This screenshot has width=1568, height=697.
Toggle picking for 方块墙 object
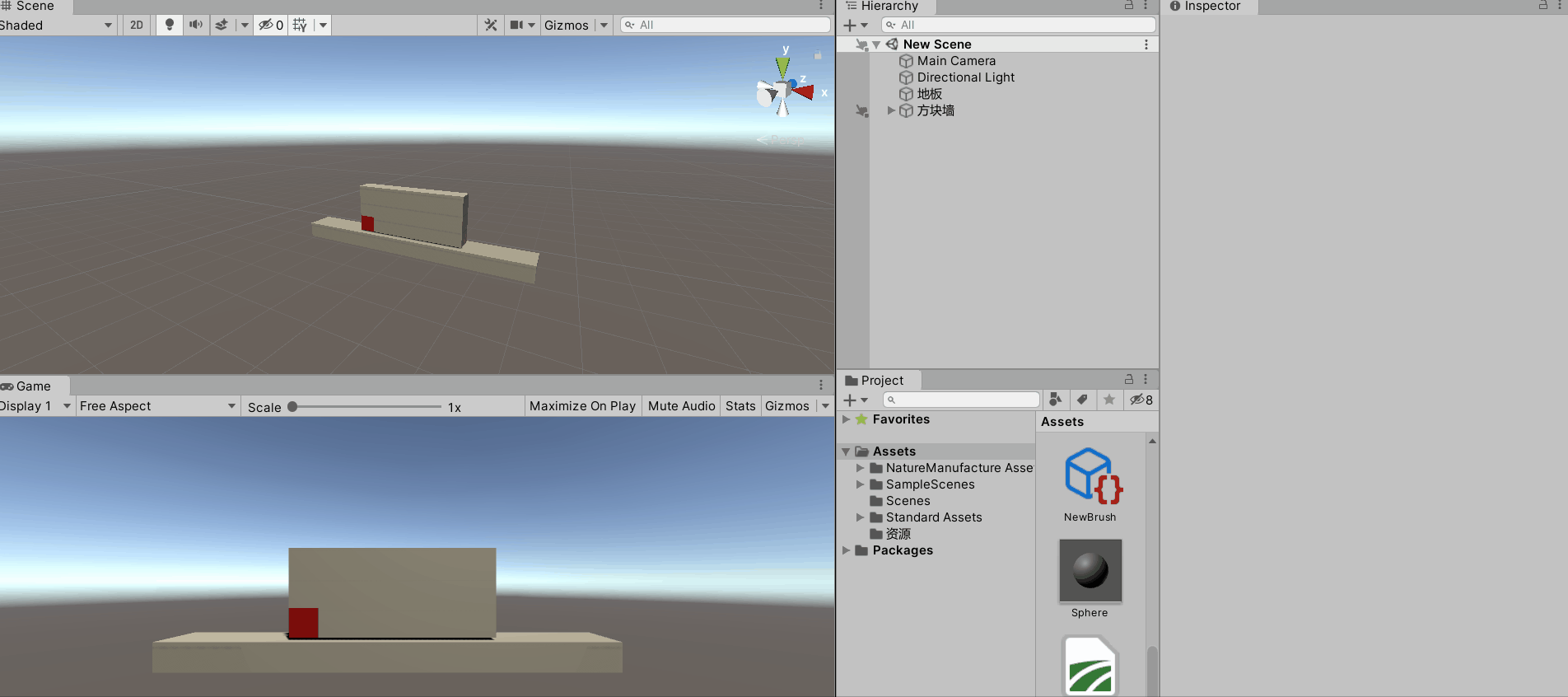861,110
